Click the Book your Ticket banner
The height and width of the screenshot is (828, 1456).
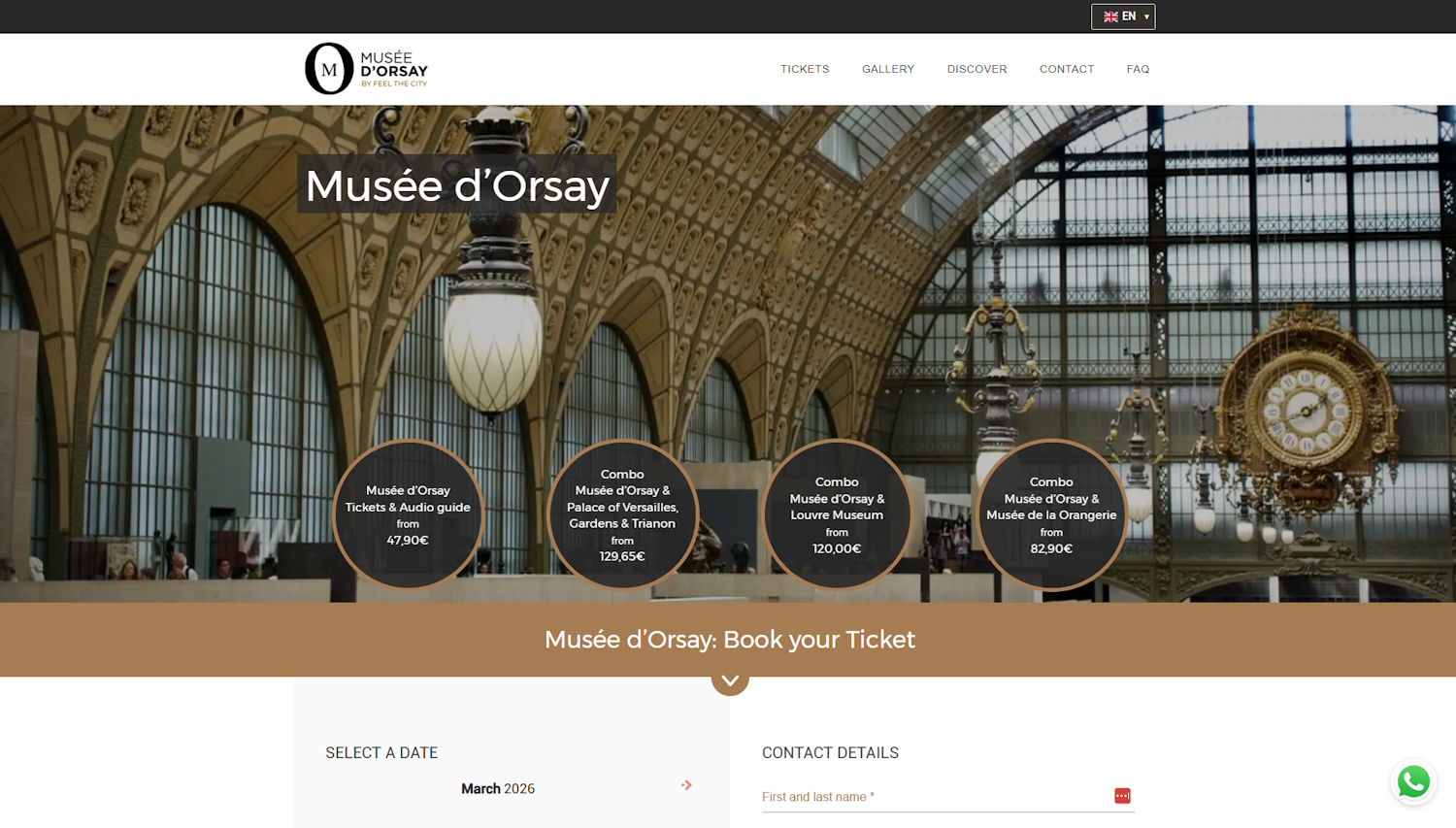(x=729, y=639)
